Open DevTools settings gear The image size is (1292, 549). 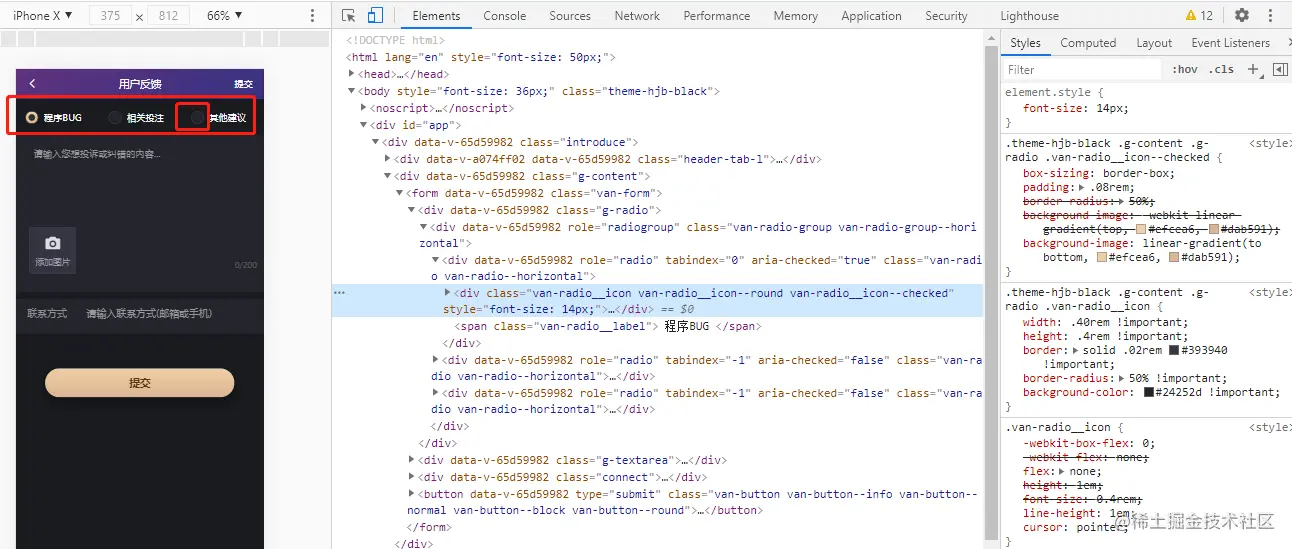tap(1242, 15)
